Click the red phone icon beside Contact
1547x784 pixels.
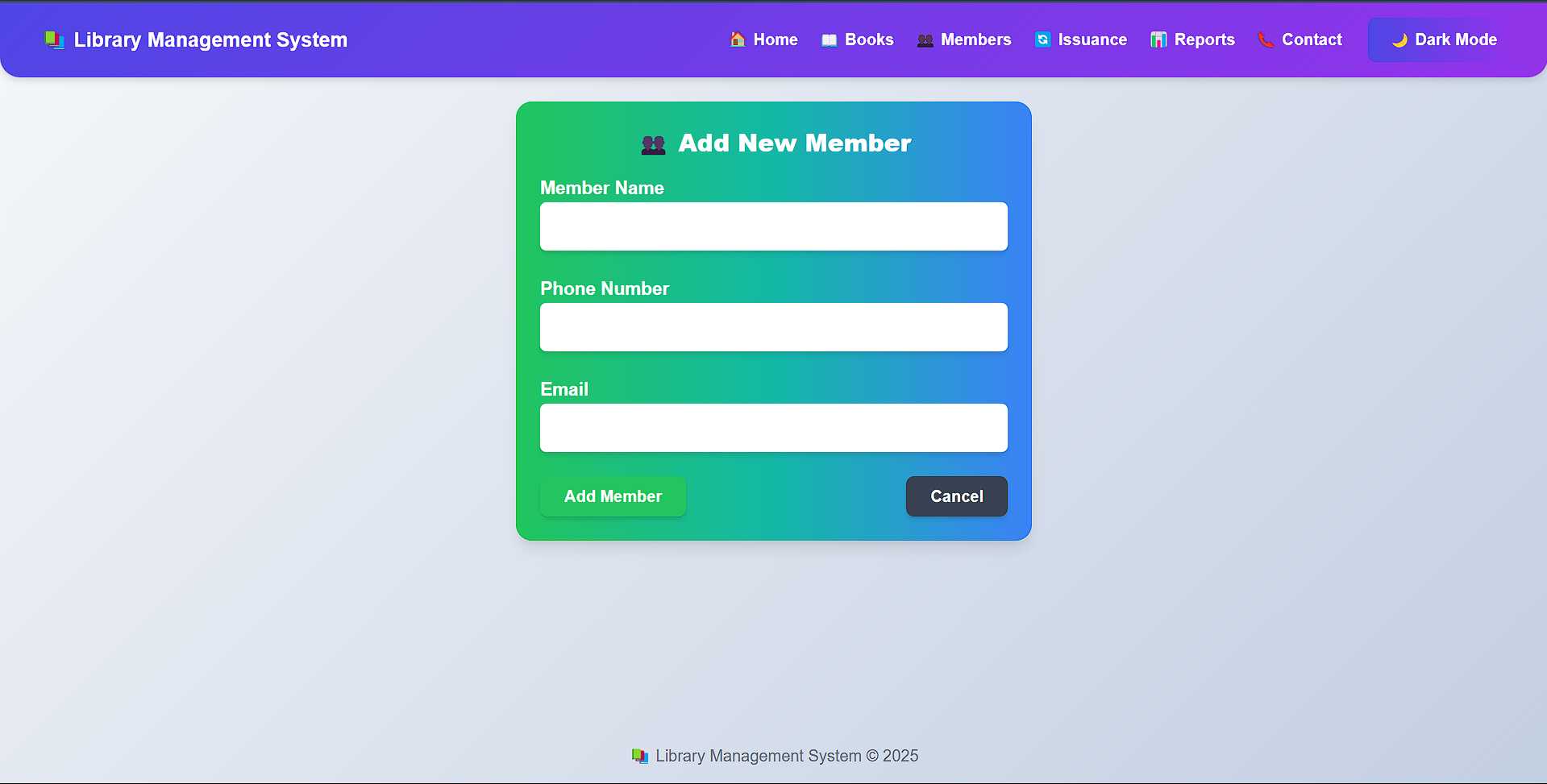(1266, 39)
